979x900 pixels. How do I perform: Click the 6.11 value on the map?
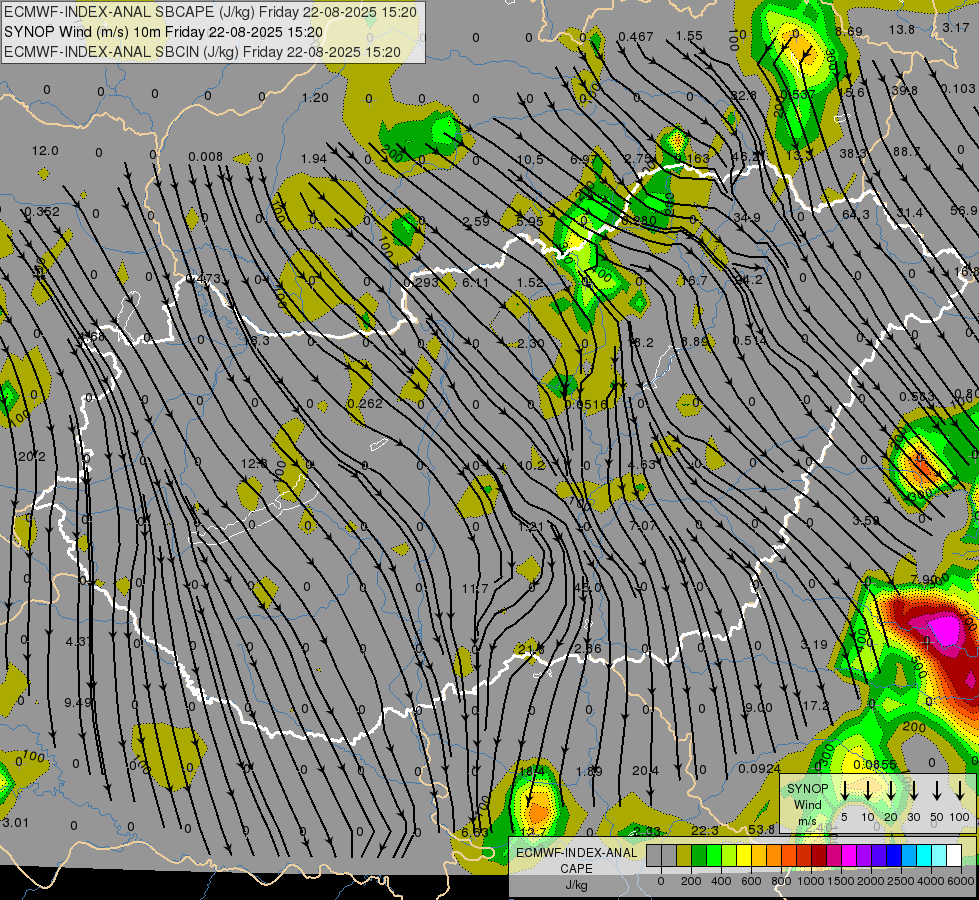(x=475, y=282)
